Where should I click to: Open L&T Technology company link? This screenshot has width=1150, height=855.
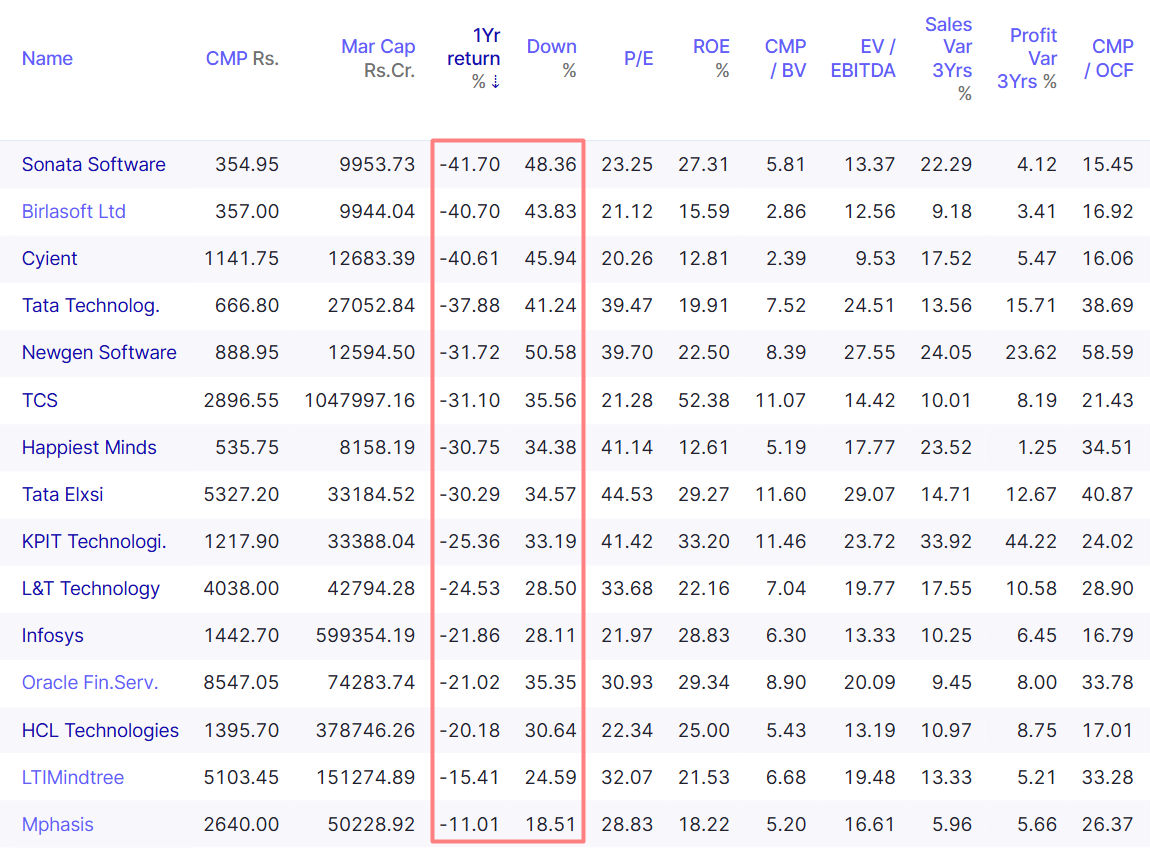pos(91,588)
